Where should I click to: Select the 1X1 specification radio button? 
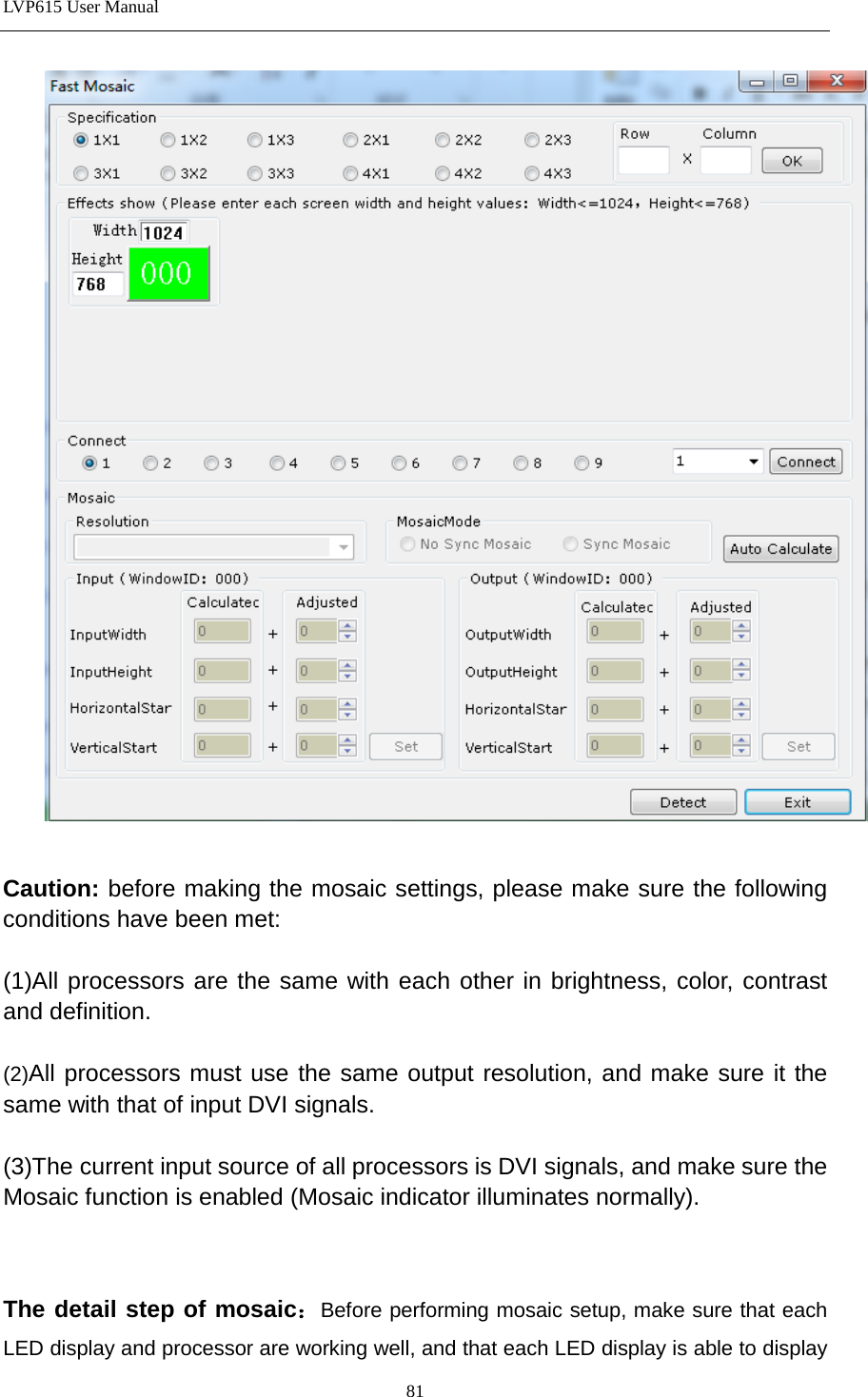click(81, 140)
